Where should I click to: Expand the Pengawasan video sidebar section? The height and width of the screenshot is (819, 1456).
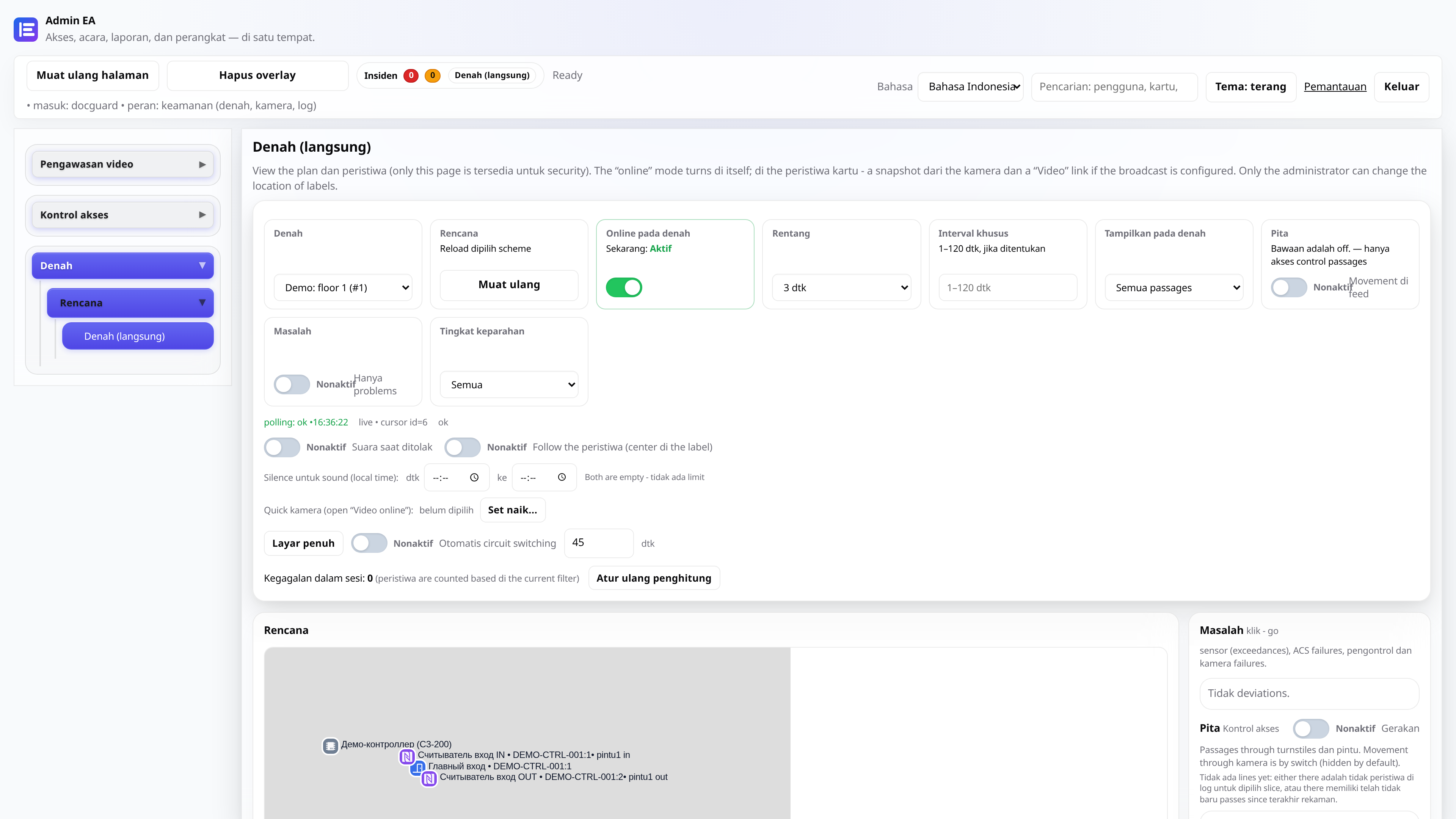click(x=122, y=165)
